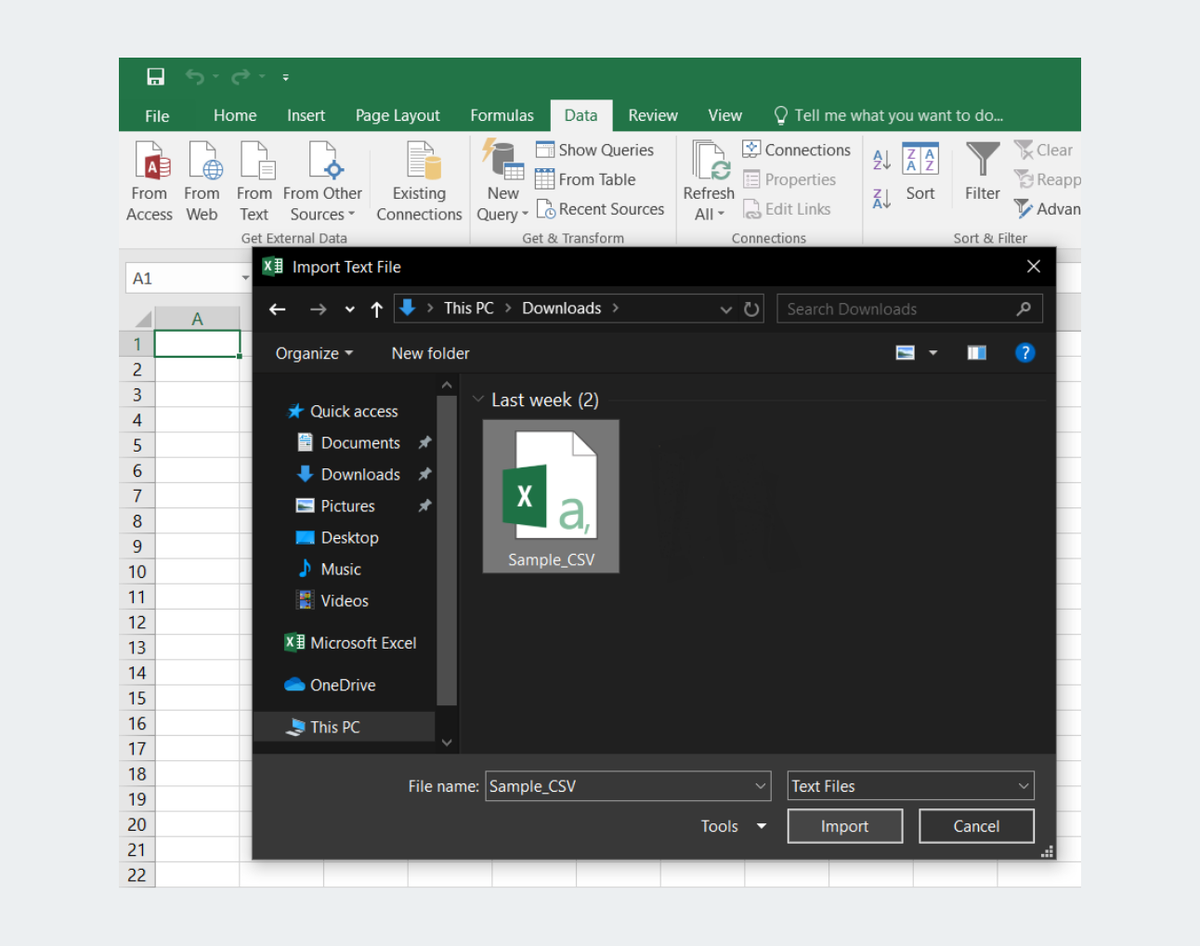Click the Undo arrow in Excel's title bar
Image resolution: width=1200 pixels, height=946 pixels.
click(x=194, y=77)
